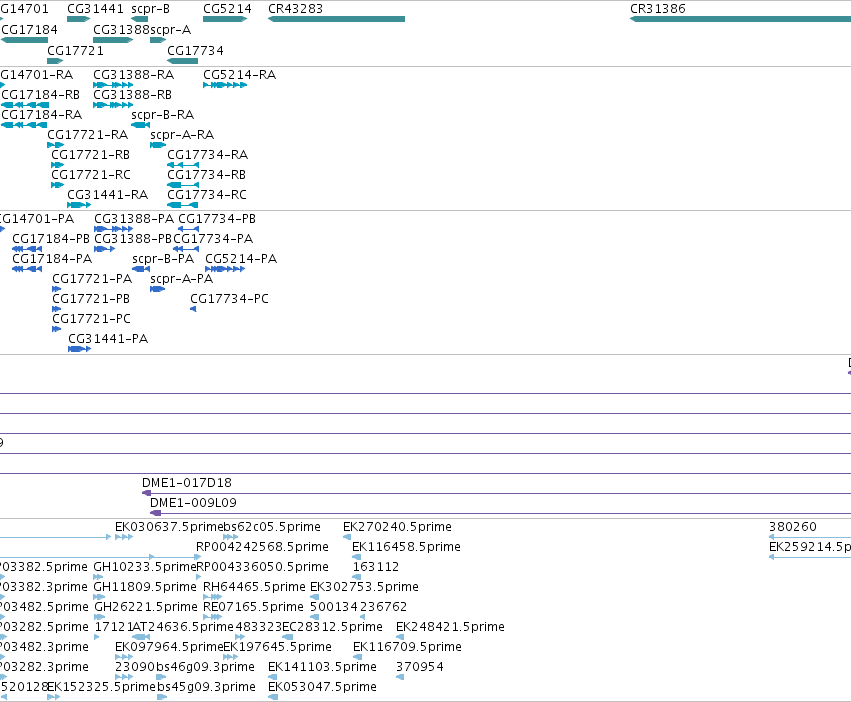Click the scpr-B gene label
The width and height of the screenshot is (851, 702).
pyautogui.click(x=150, y=9)
